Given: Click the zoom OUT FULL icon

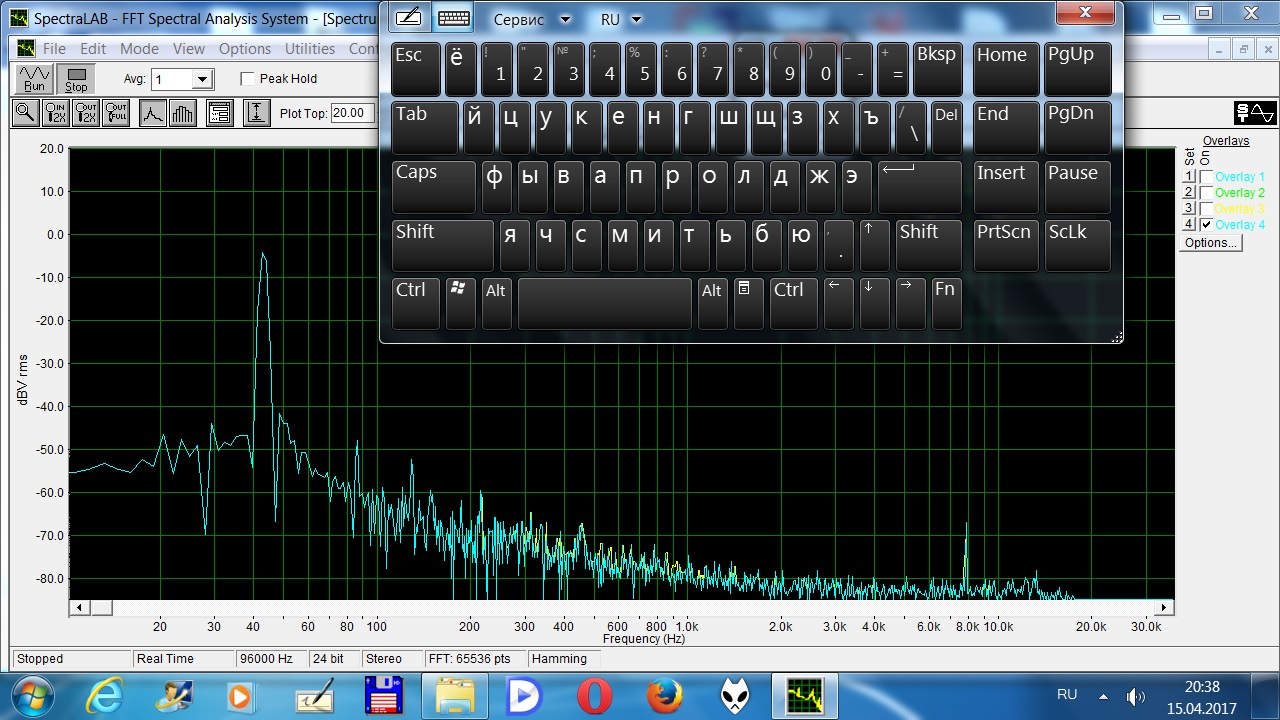Looking at the screenshot, I should click(x=116, y=113).
